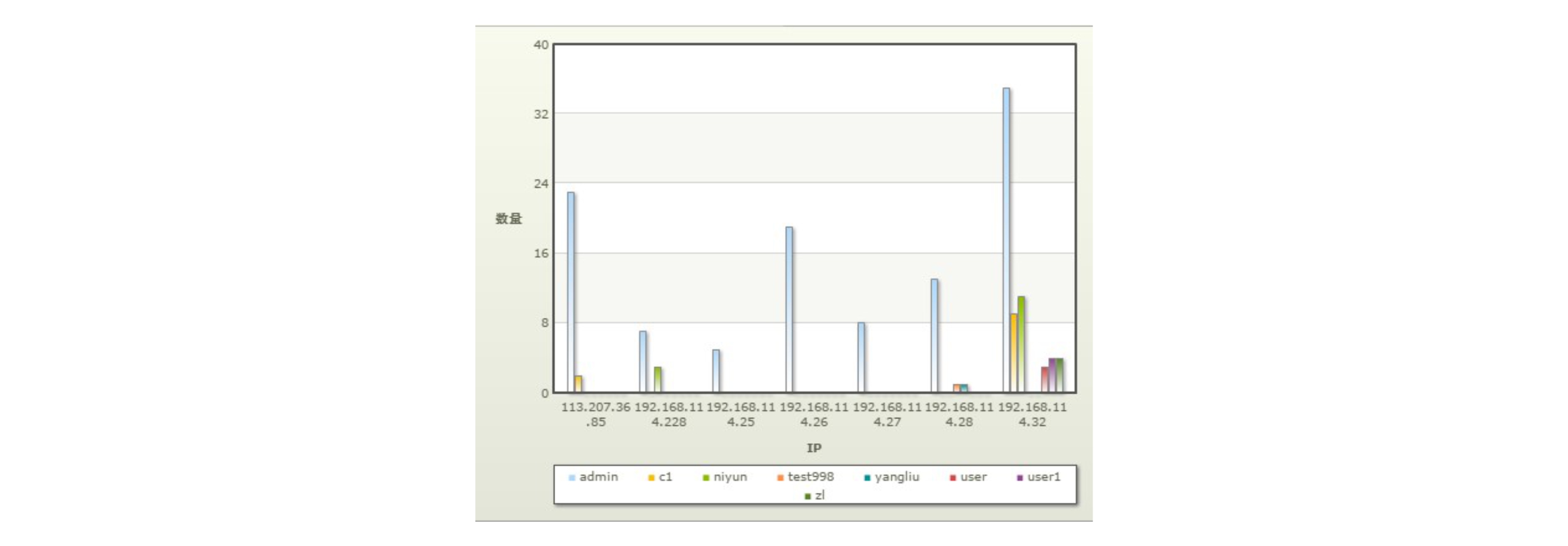Click the purple user1 legend entry
The height and width of the screenshot is (546, 1568).
pyautogui.click(x=1038, y=477)
